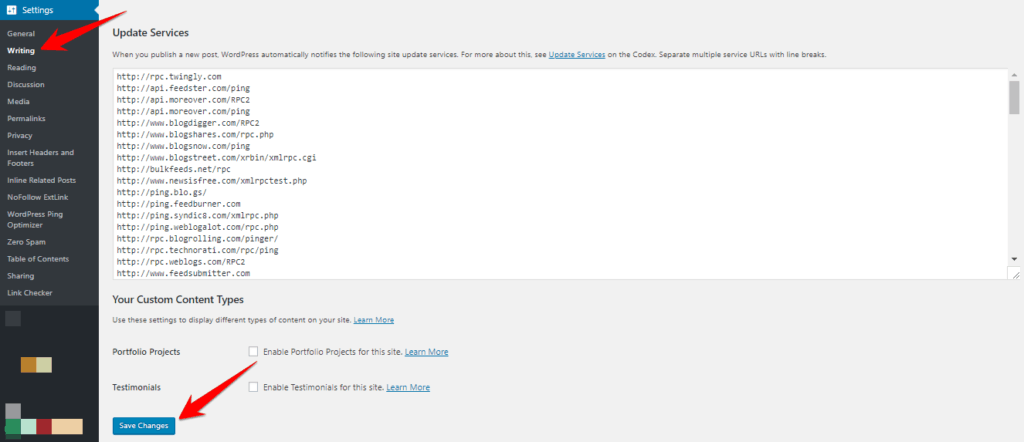The image size is (1024, 442).
Task: Open Privacy settings
Action: [x=20, y=135]
